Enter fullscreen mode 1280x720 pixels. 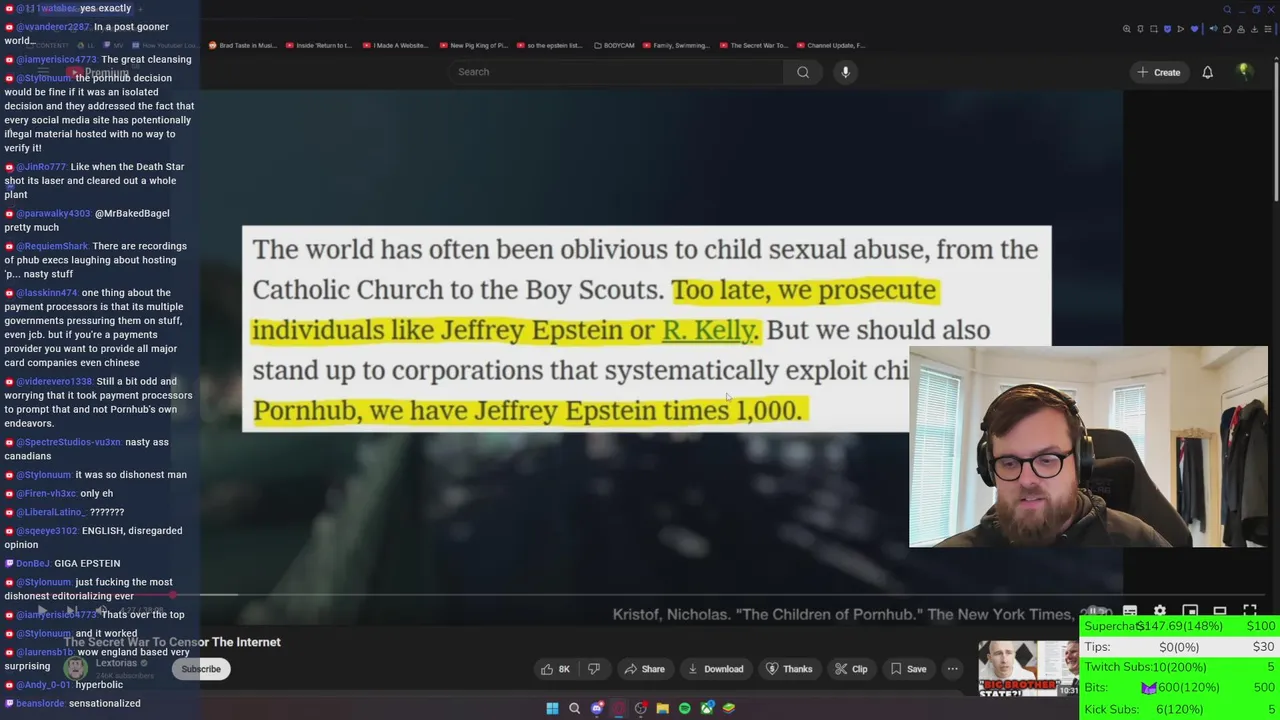coord(1250,611)
